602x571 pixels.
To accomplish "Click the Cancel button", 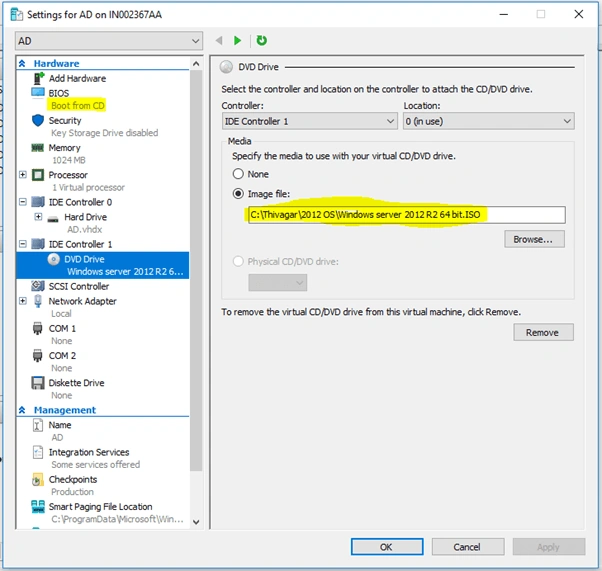I will 468,547.
